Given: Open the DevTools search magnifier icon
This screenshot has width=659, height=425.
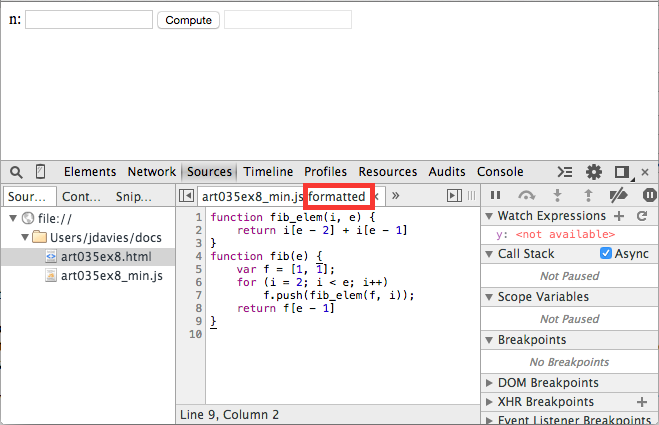Looking at the screenshot, I should pos(16,172).
